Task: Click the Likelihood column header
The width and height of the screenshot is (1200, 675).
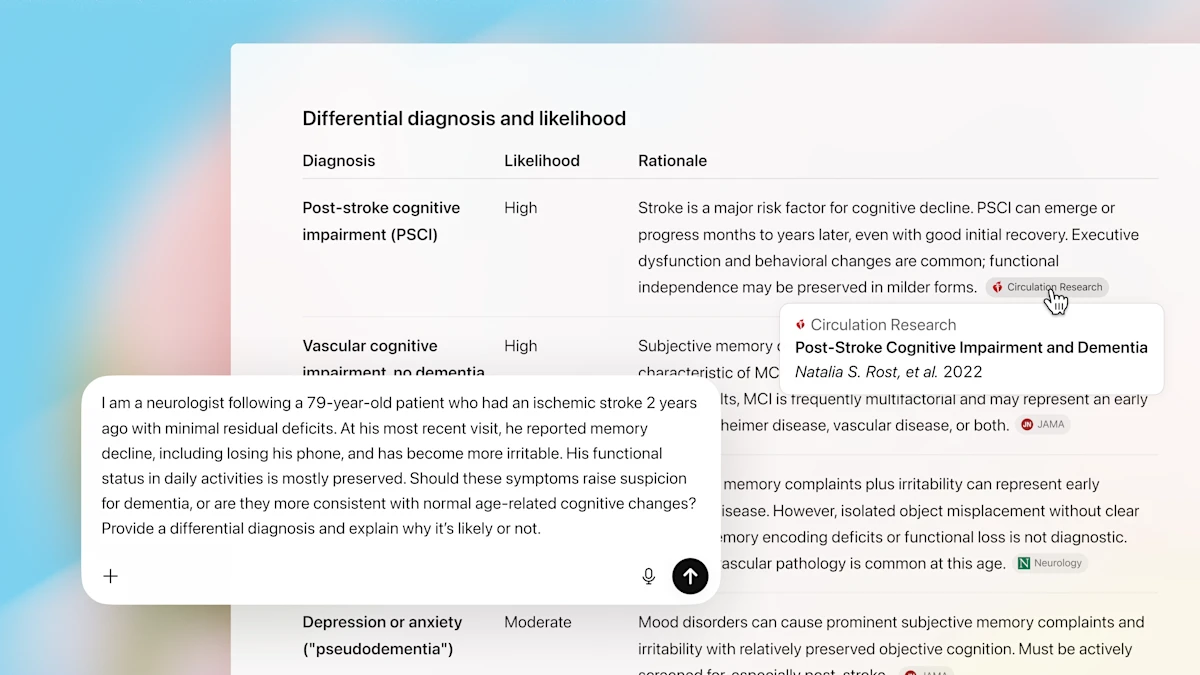Action: point(542,160)
